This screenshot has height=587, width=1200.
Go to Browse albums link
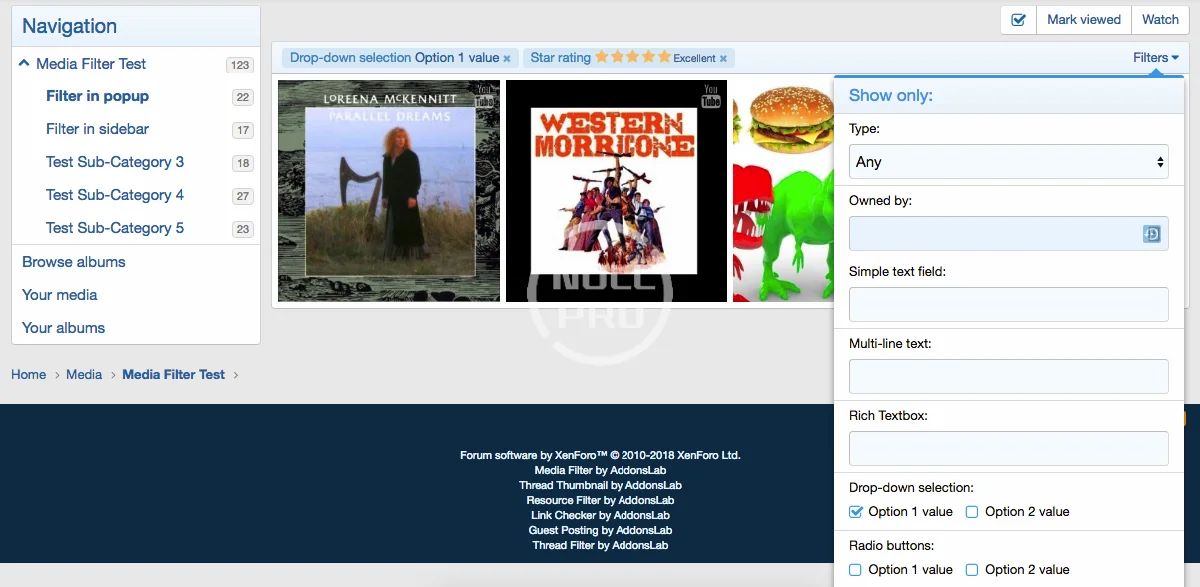click(x=74, y=262)
